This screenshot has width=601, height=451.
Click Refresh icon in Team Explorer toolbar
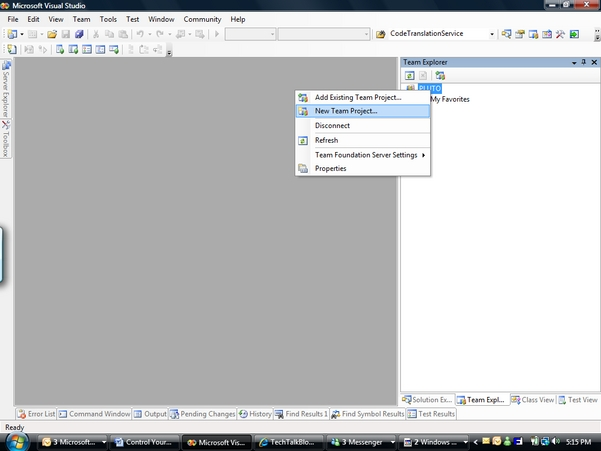pyautogui.click(x=410, y=75)
